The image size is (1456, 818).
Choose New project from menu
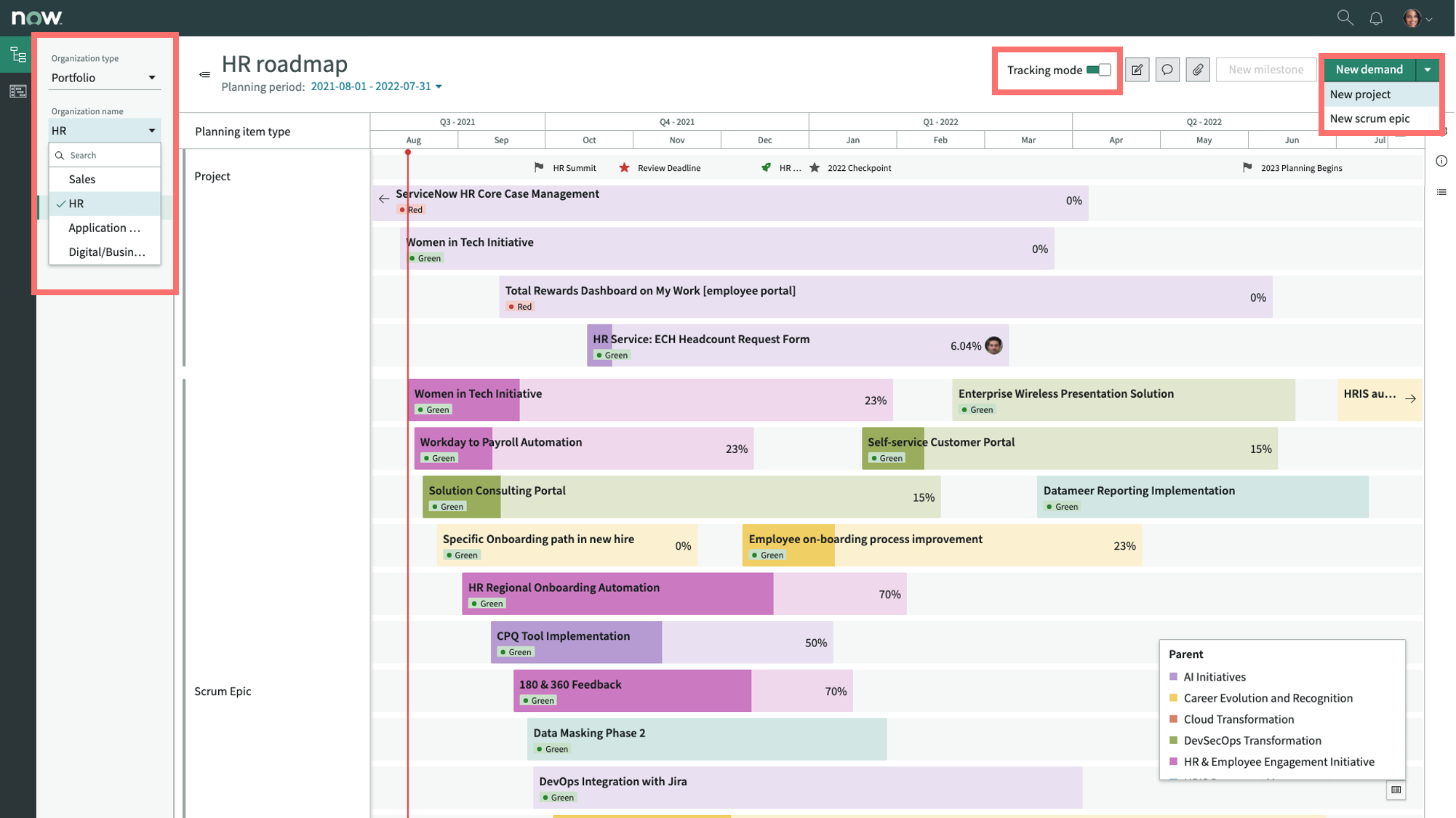pos(1381,95)
